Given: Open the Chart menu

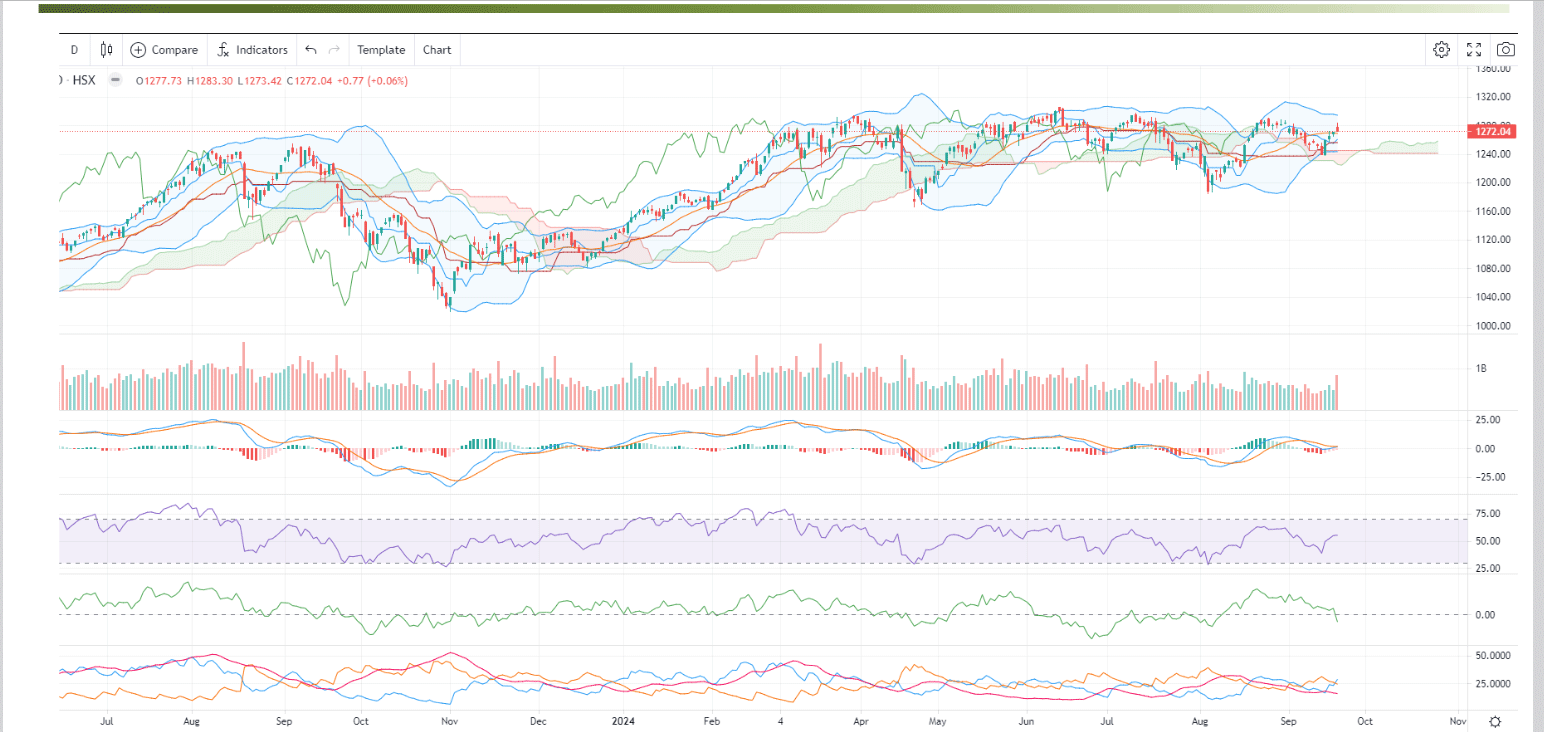Looking at the screenshot, I should pos(437,50).
